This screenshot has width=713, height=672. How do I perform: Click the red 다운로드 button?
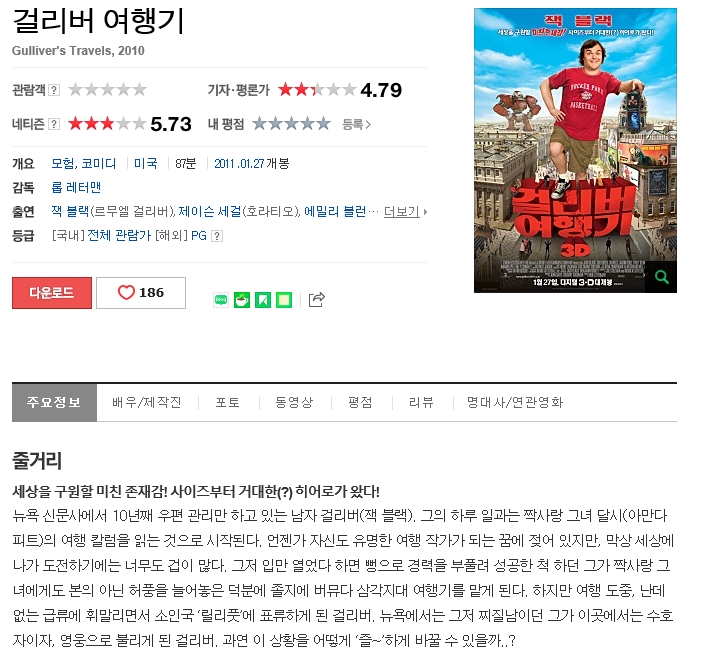click(x=52, y=293)
